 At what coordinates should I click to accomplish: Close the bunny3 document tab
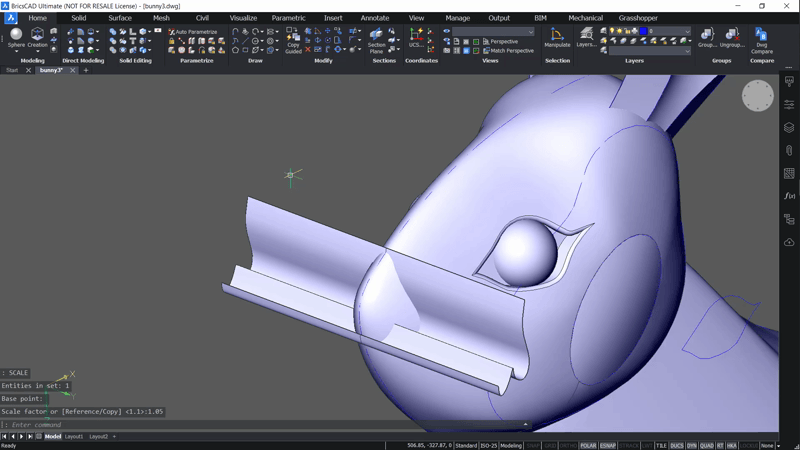[72, 70]
